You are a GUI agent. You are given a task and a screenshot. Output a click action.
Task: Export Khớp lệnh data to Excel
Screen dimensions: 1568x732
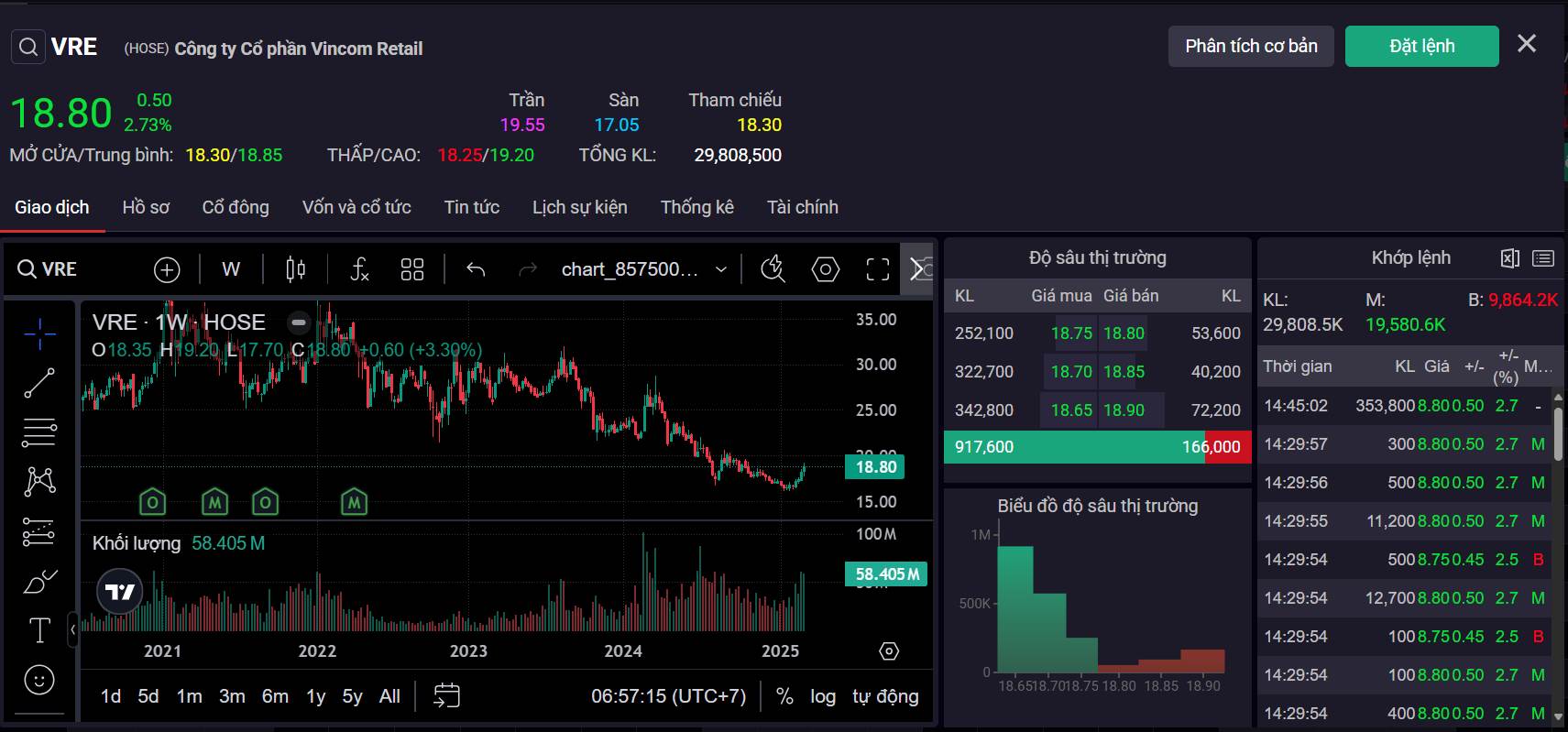pyautogui.click(x=1510, y=258)
